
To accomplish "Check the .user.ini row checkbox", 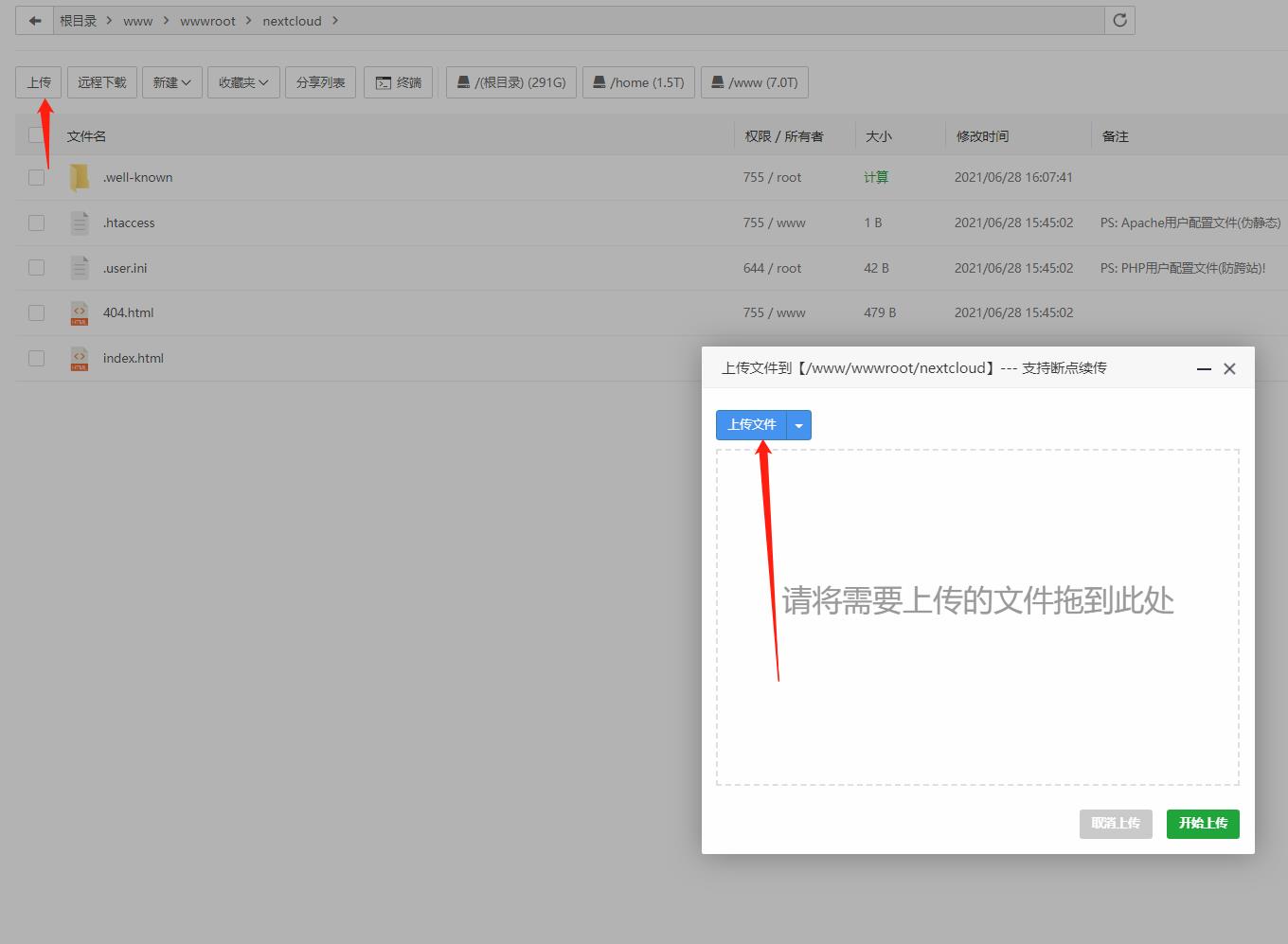I will click(x=36, y=268).
